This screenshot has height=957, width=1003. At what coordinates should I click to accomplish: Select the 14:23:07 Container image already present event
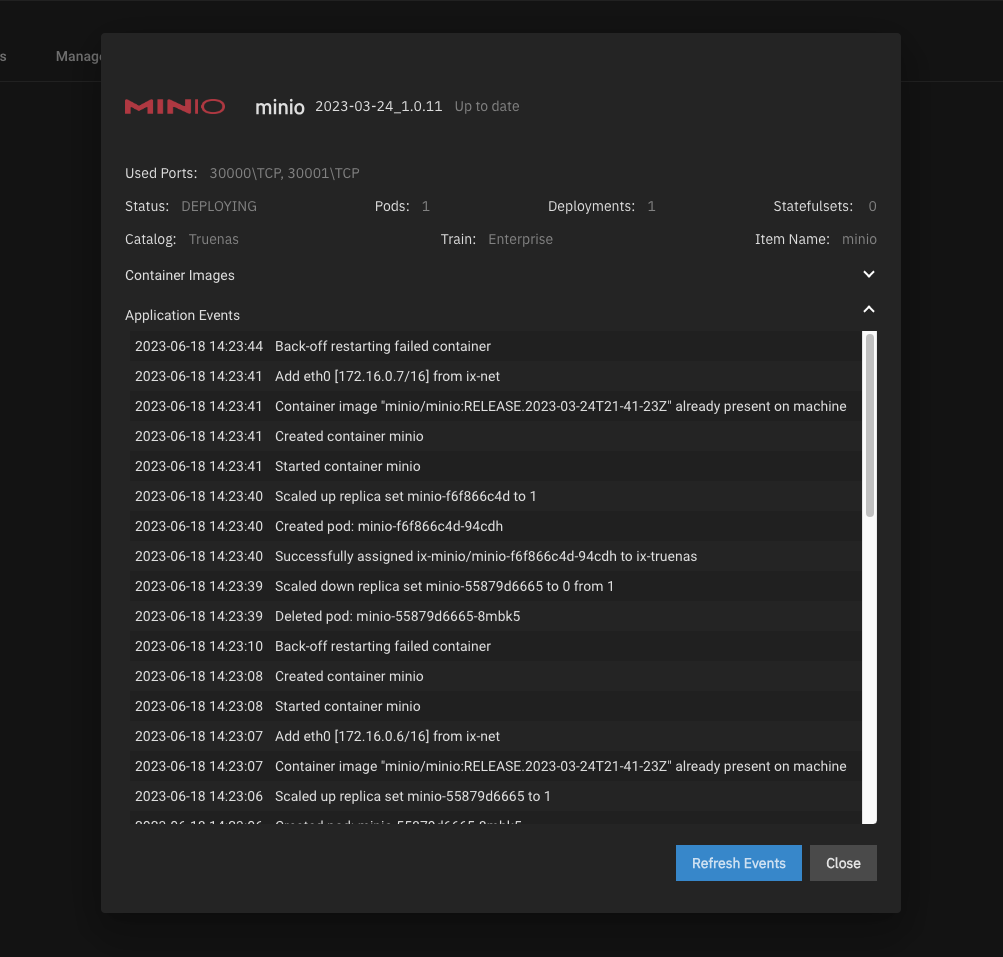496,767
